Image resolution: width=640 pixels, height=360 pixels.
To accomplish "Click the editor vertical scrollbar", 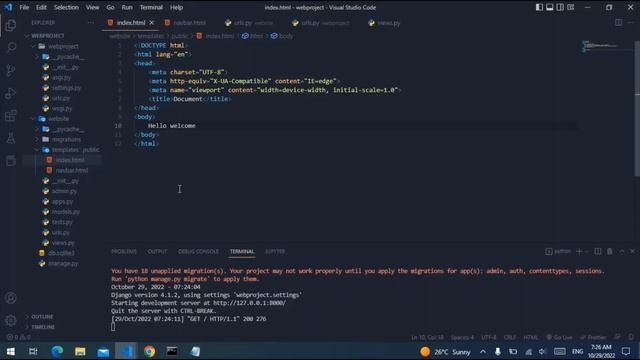I will tap(637, 108).
